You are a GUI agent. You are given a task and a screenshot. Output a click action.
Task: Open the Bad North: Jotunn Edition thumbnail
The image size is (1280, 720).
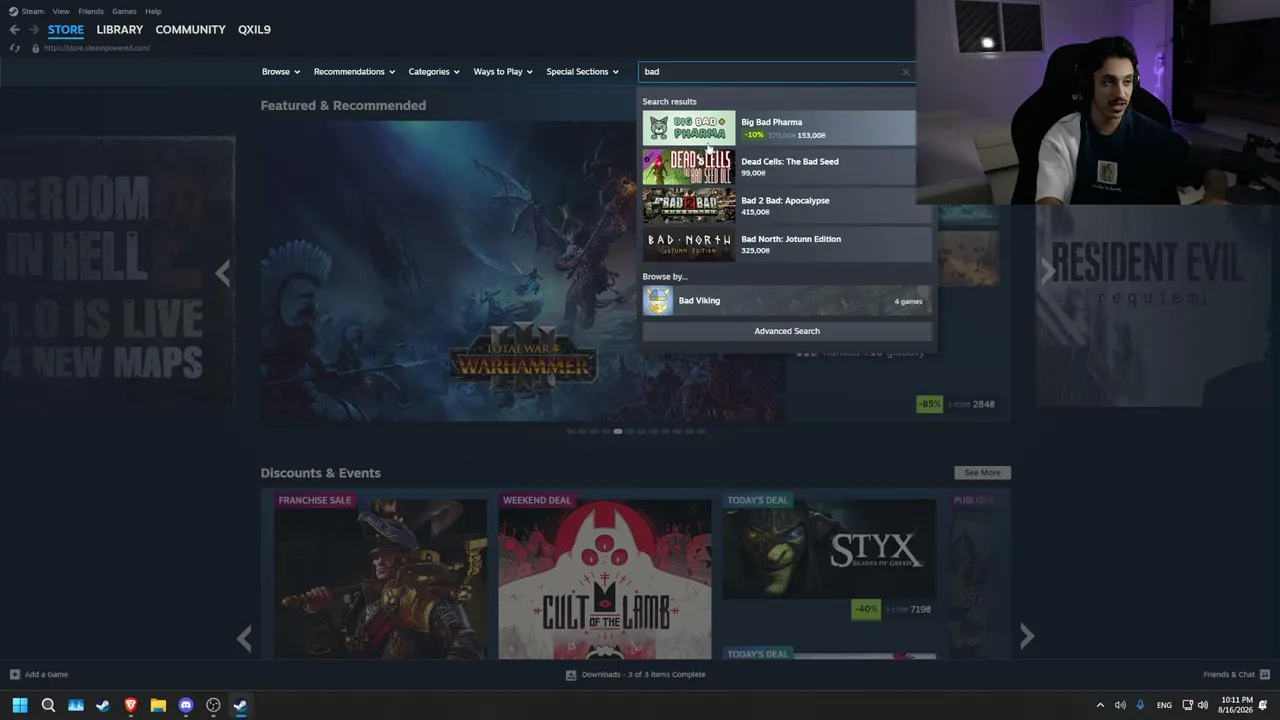point(689,245)
